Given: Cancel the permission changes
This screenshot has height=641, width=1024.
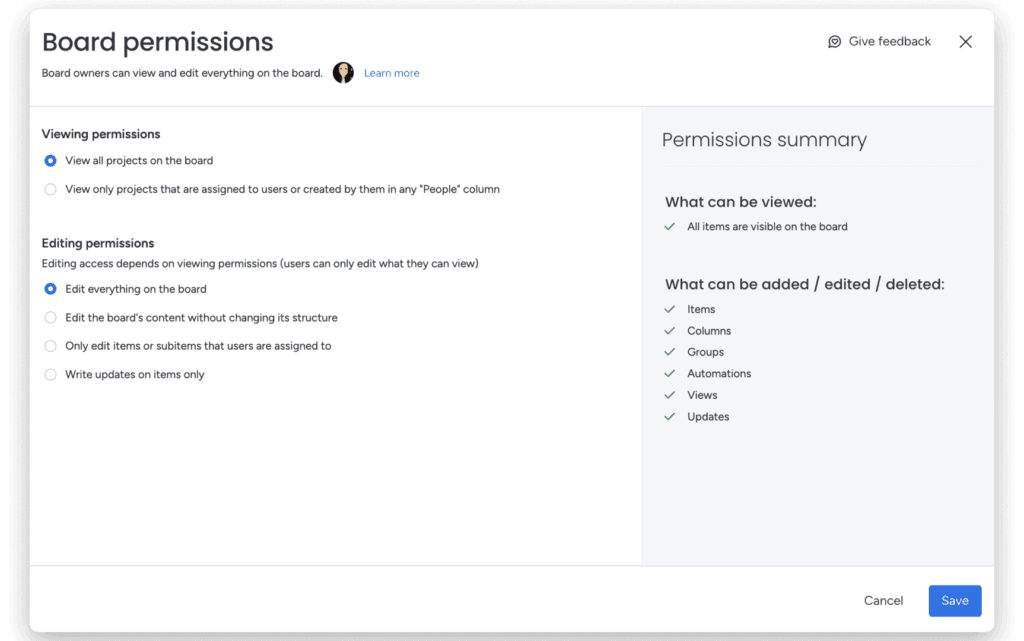Looking at the screenshot, I should (883, 600).
